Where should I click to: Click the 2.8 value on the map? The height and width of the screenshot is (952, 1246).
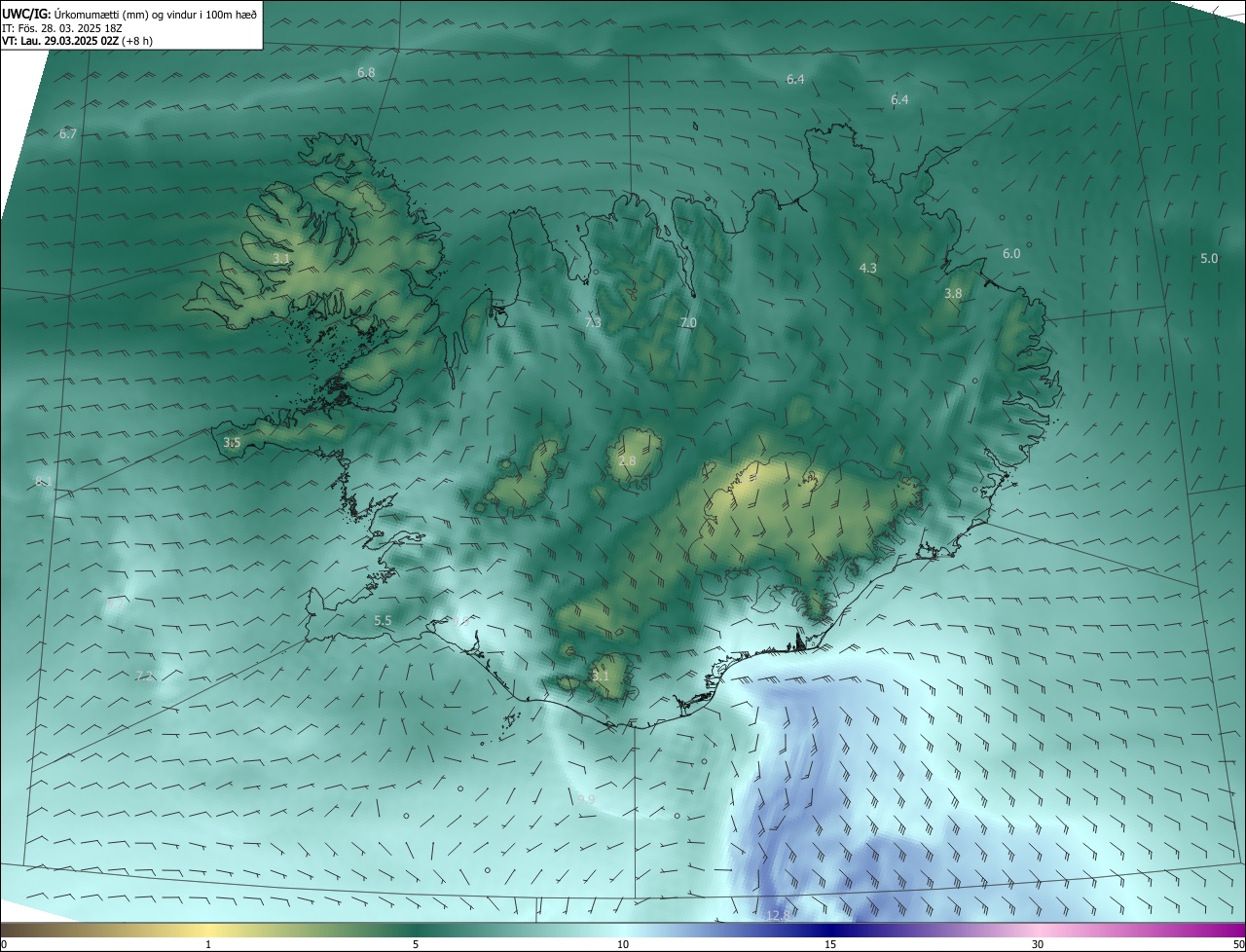[x=627, y=460]
